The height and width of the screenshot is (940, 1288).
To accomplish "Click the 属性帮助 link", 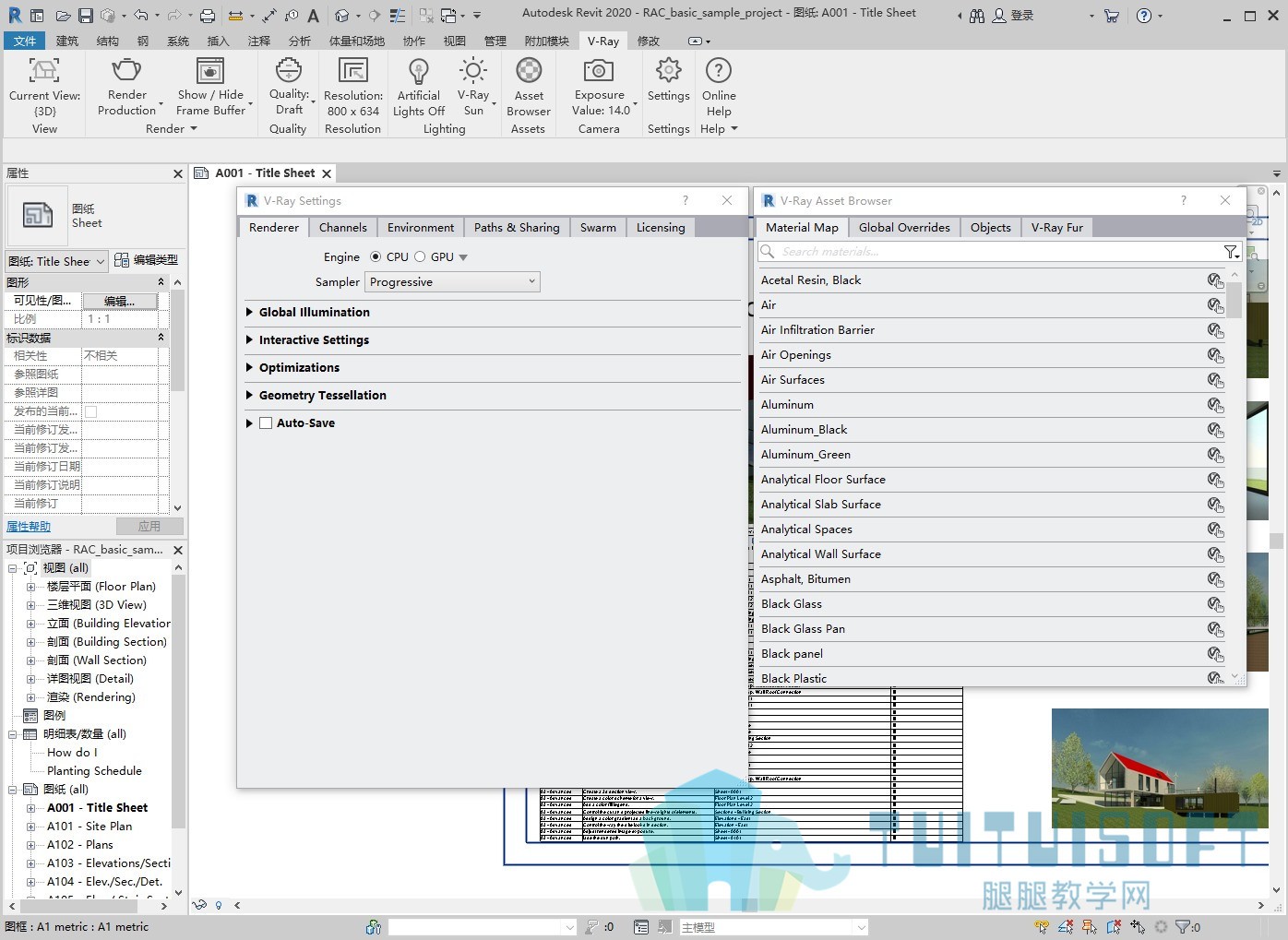I will pyautogui.click(x=29, y=527).
